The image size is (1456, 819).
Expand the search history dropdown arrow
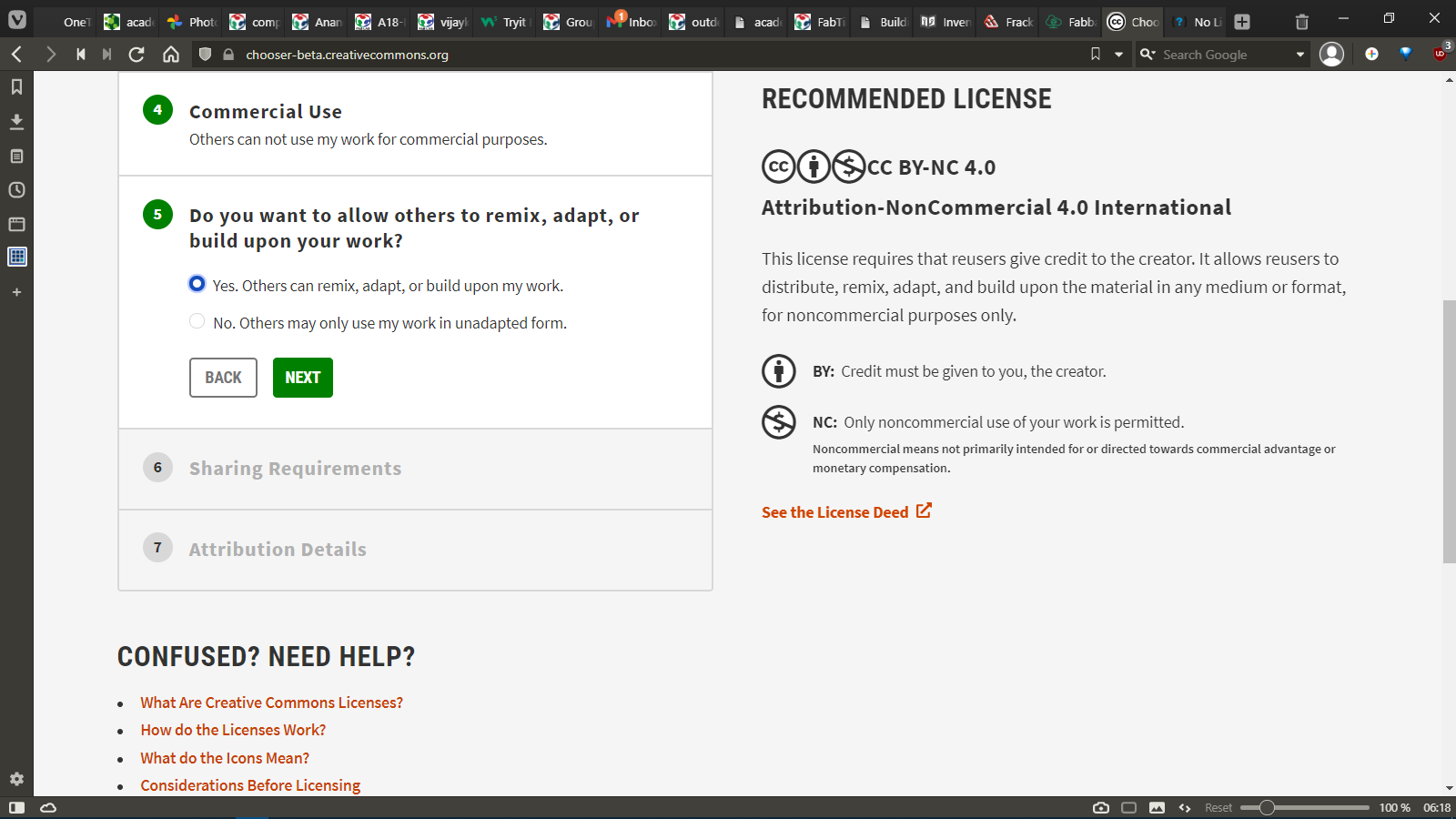tap(1300, 55)
